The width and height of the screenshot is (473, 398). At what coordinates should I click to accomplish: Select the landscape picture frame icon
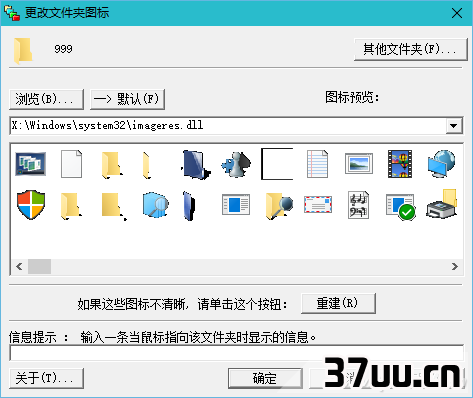click(359, 164)
